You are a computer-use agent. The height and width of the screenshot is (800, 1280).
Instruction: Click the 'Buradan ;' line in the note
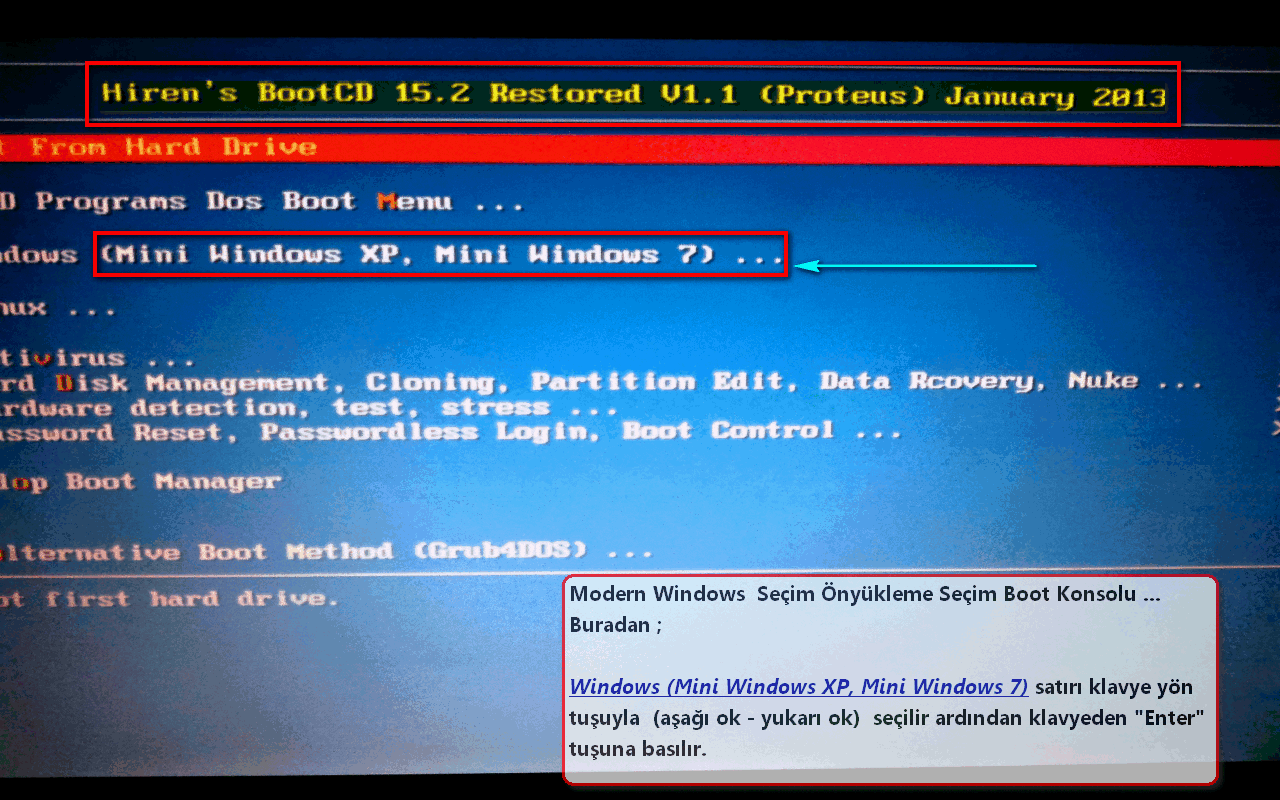point(616,625)
